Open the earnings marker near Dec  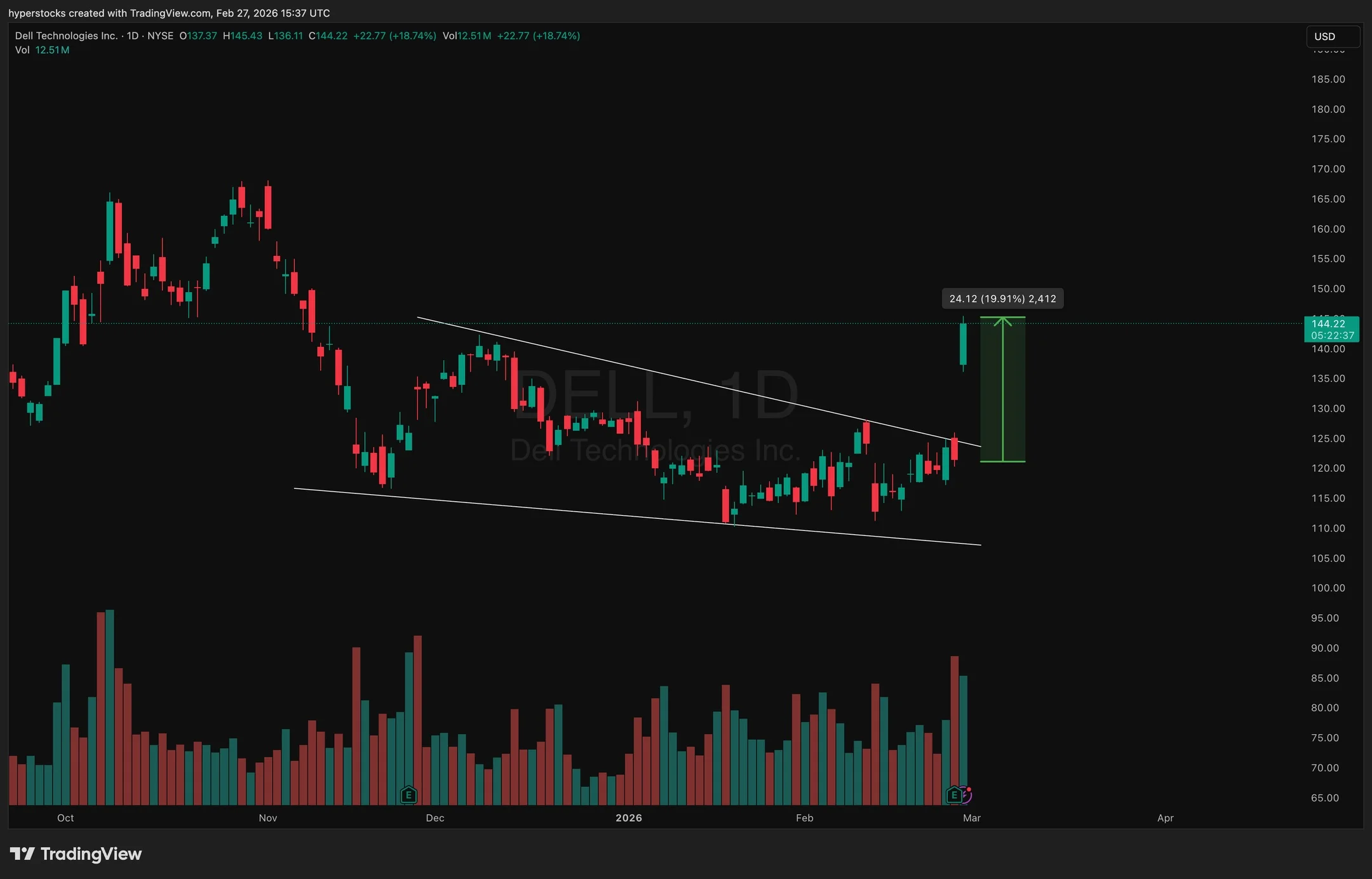[x=408, y=794]
